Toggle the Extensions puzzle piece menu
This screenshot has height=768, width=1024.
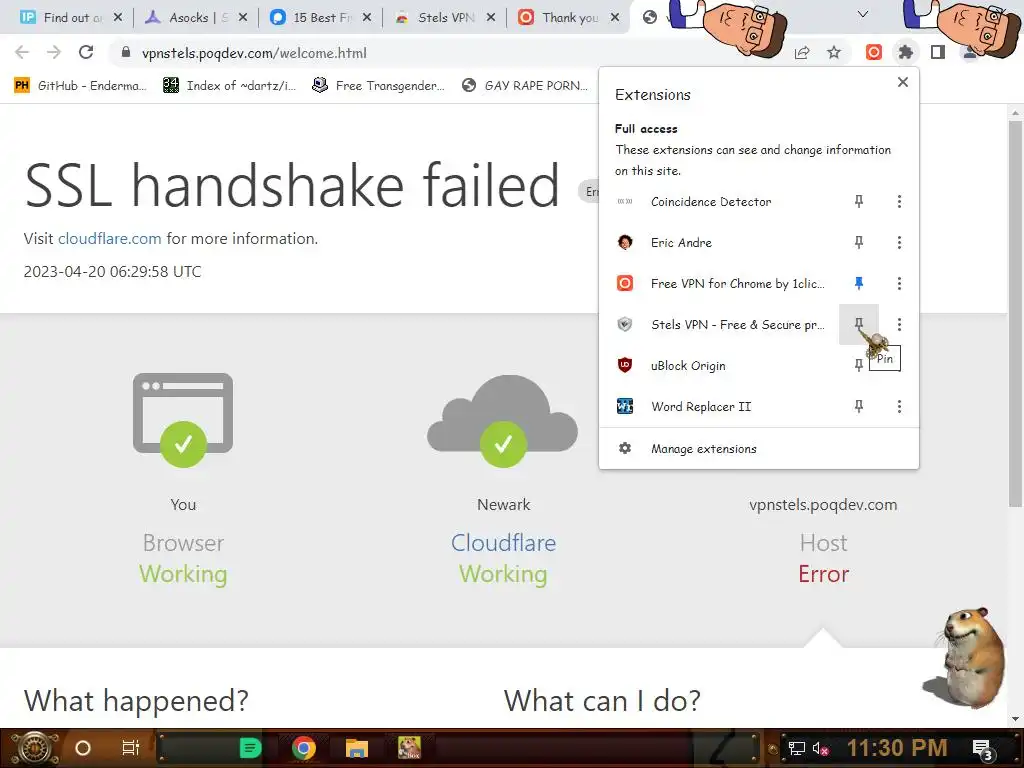pos(906,52)
